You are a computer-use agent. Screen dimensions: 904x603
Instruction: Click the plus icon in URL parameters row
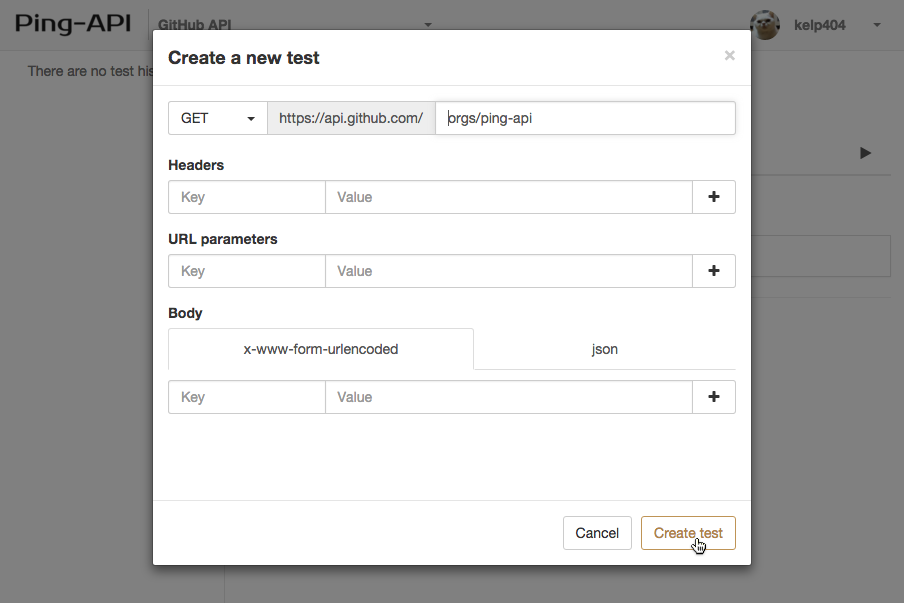[714, 271]
